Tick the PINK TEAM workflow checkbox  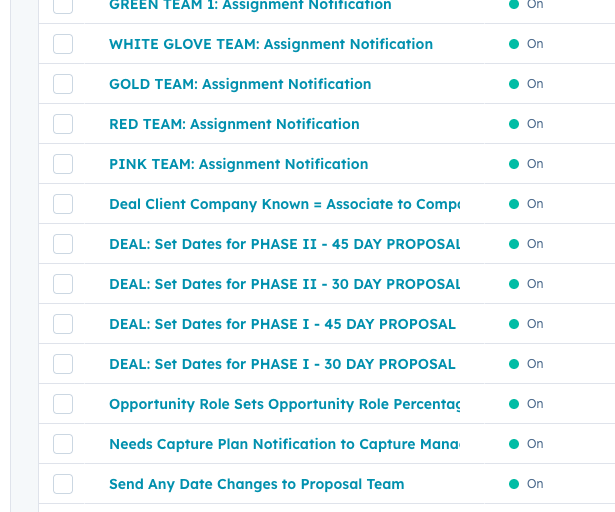pos(63,164)
